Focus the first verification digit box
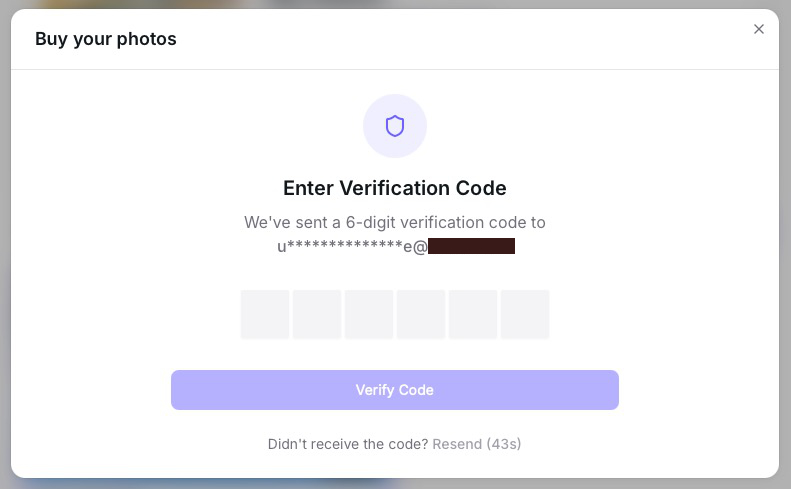This screenshot has width=791, height=489. 265,315
